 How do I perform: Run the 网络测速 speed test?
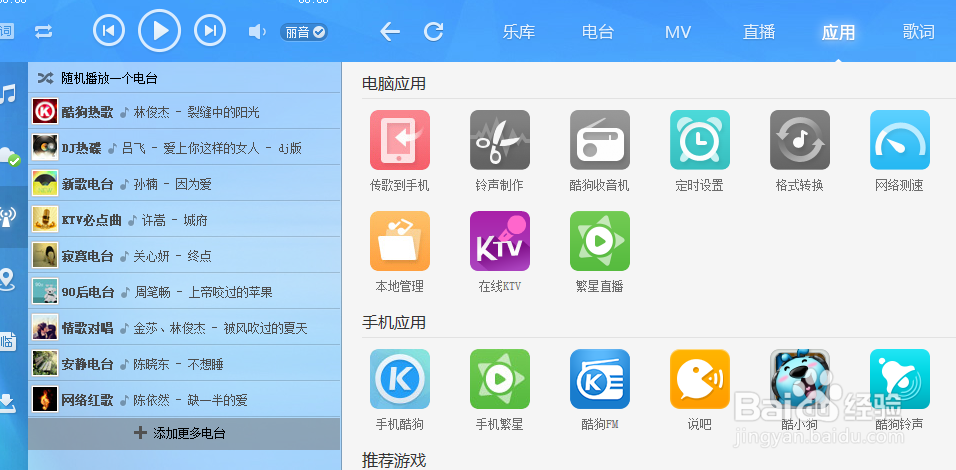pyautogui.click(x=899, y=140)
